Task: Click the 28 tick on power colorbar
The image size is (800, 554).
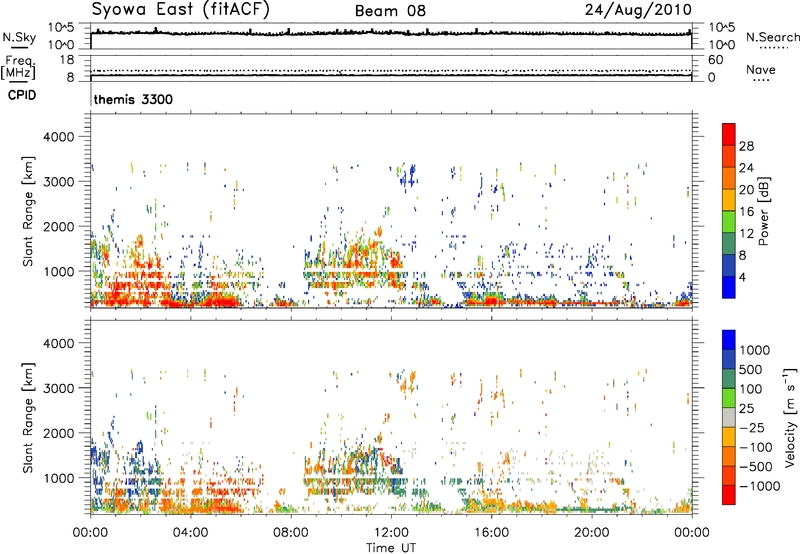Action: pos(746,146)
